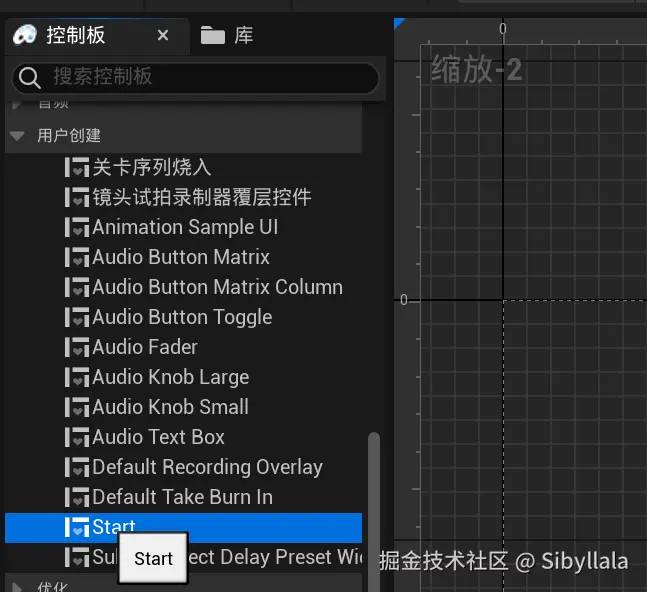
Task: Focus the 搜索控制板 search field
Action: pyautogui.click(x=196, y=78)
